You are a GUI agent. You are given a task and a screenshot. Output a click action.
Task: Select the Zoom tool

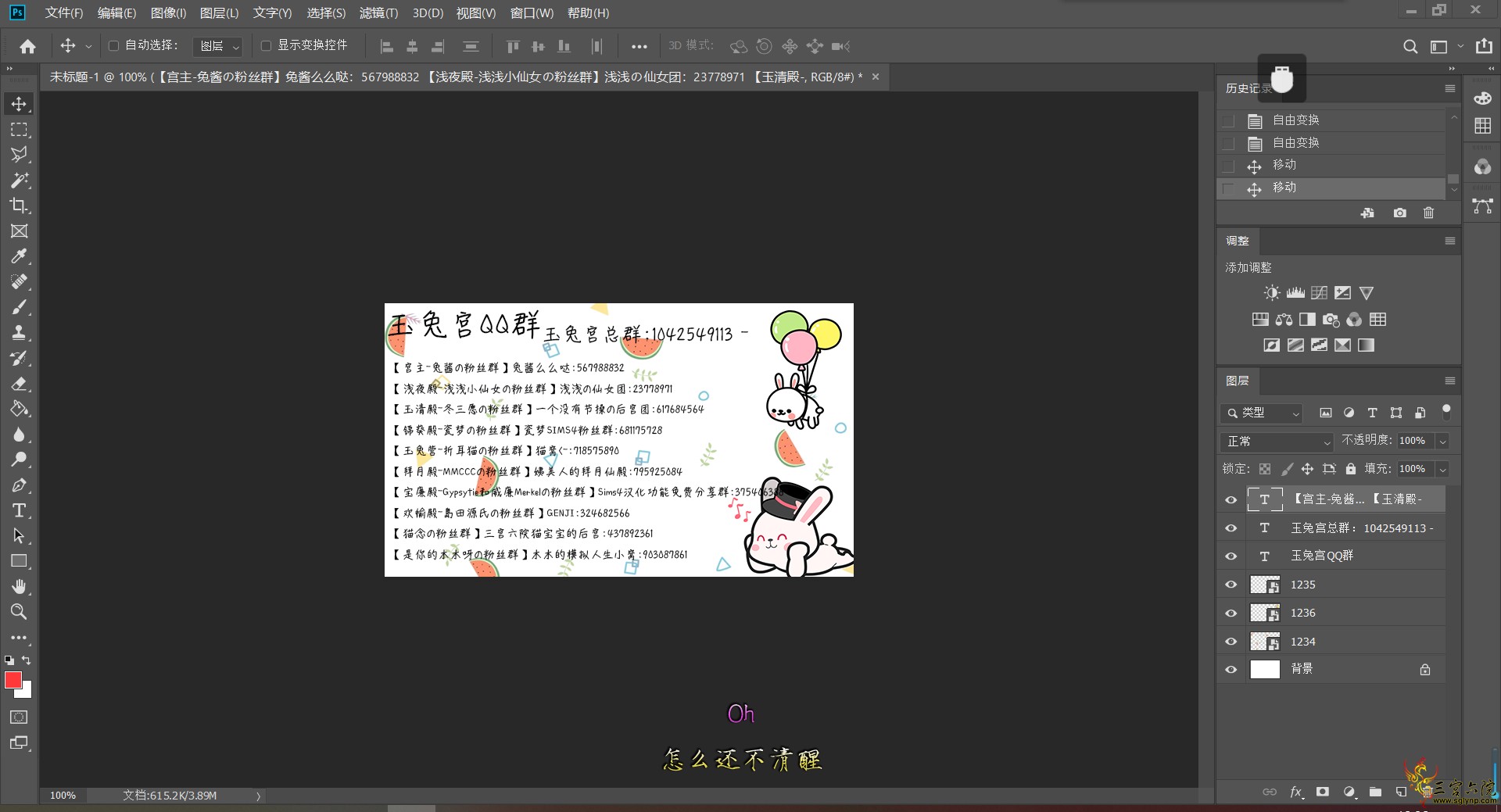19,612
